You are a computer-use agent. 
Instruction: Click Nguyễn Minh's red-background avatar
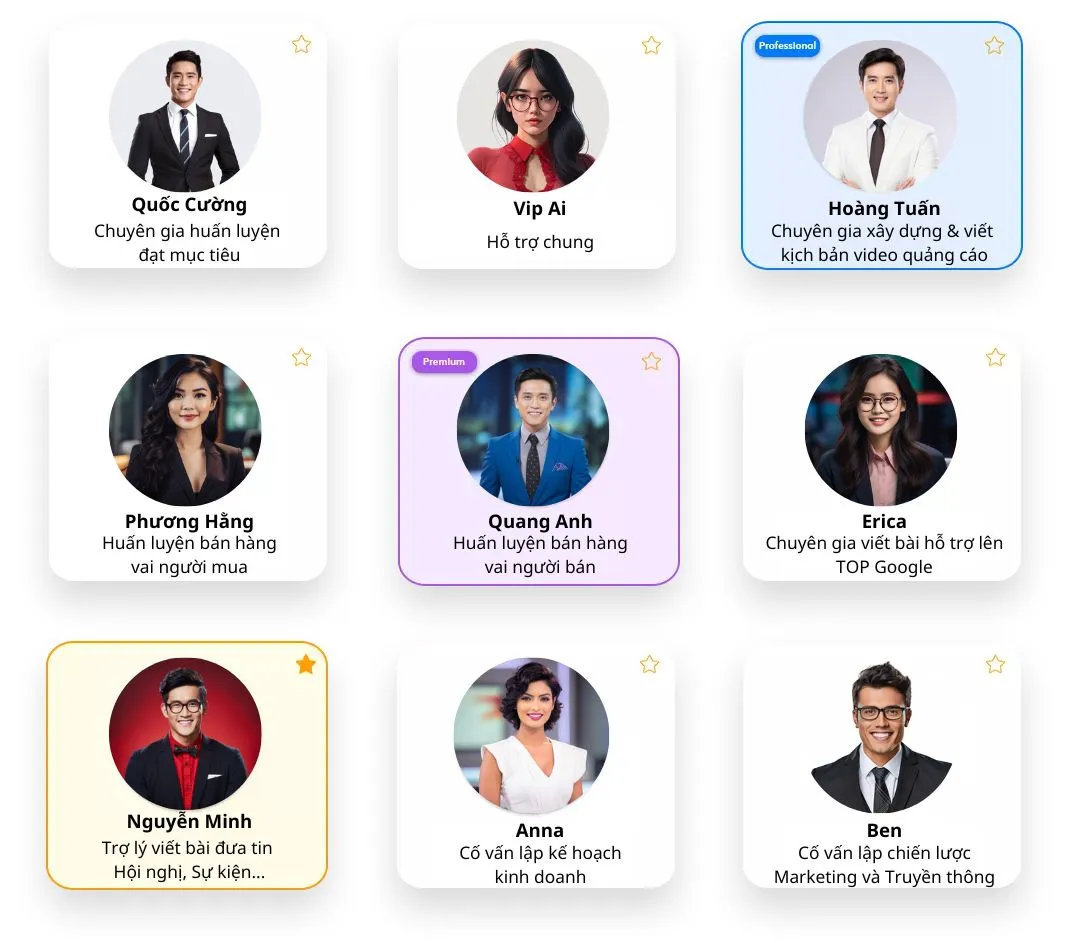click(x=185, y=734)
